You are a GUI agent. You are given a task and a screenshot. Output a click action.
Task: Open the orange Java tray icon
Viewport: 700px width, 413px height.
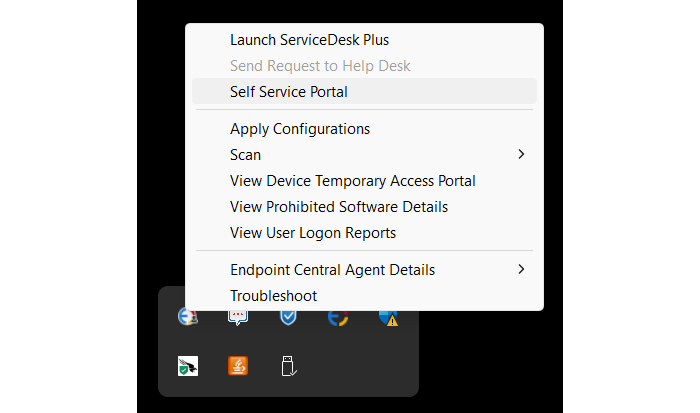238,366
